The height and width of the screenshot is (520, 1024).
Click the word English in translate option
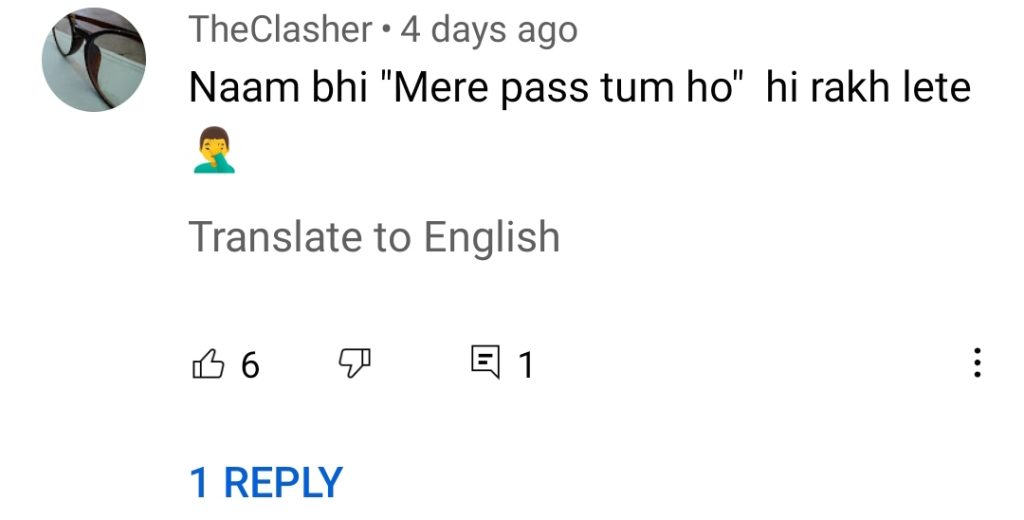[x=492, y=237]
